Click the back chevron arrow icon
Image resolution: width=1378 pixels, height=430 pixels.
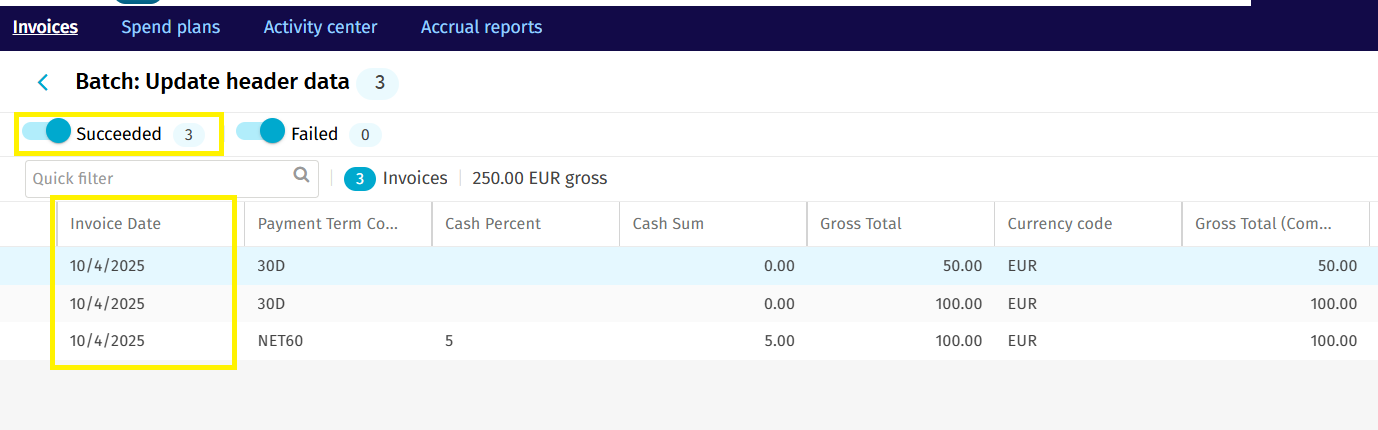43,83
